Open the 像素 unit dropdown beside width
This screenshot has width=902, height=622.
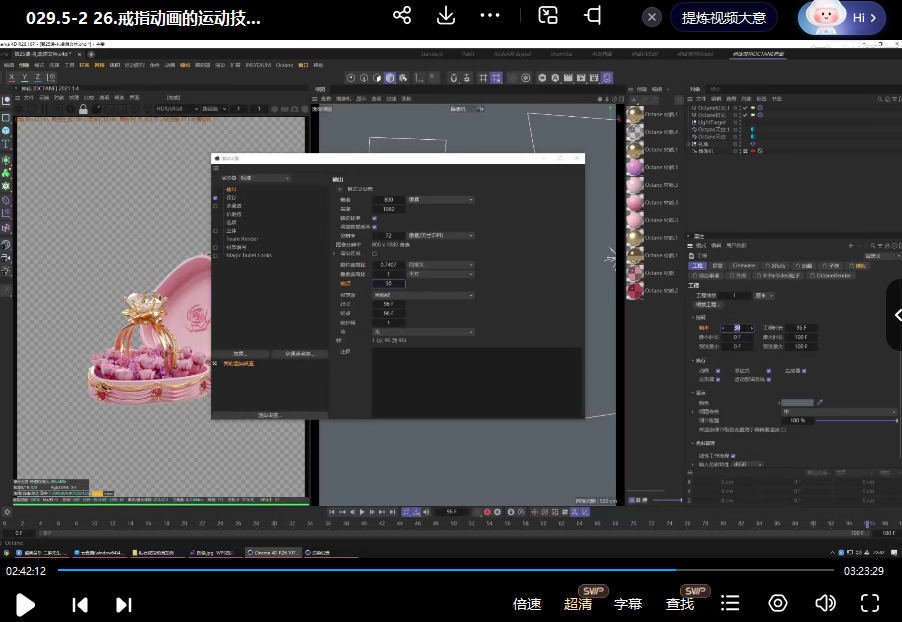pos(440,199)
